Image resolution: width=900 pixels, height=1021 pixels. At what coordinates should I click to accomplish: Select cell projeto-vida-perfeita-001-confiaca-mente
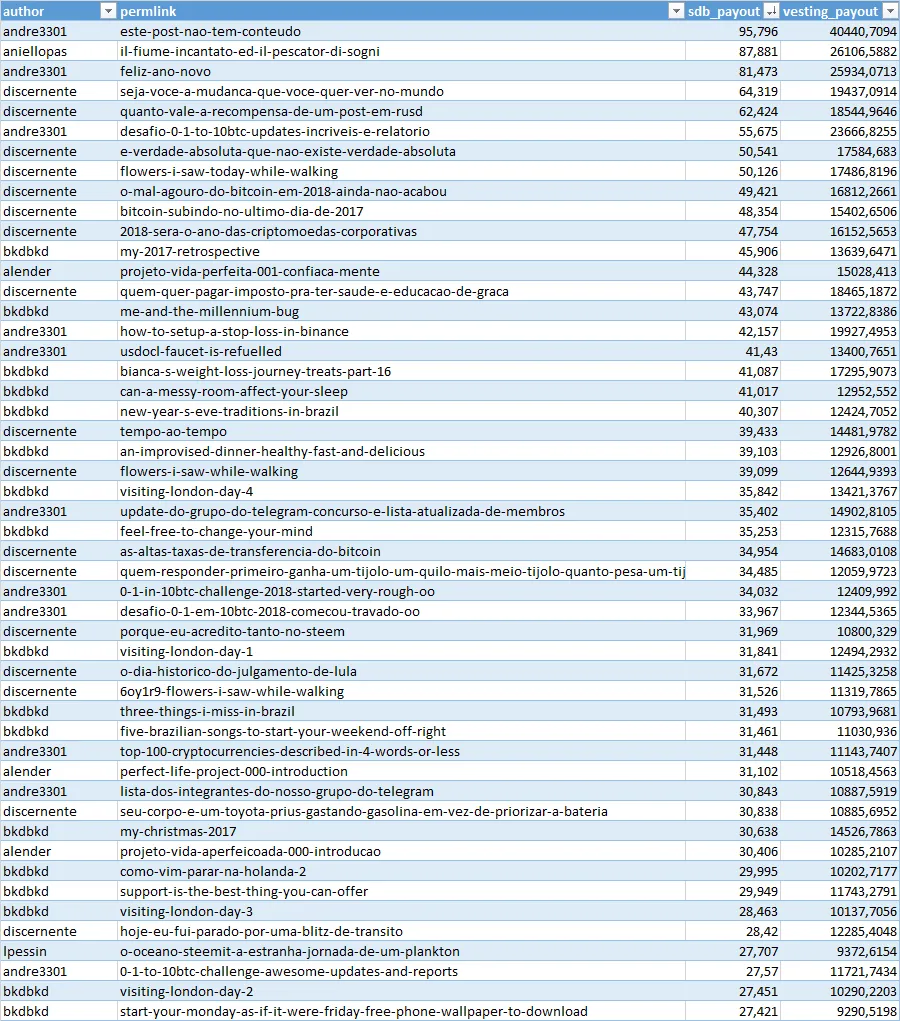click(401, 272)
